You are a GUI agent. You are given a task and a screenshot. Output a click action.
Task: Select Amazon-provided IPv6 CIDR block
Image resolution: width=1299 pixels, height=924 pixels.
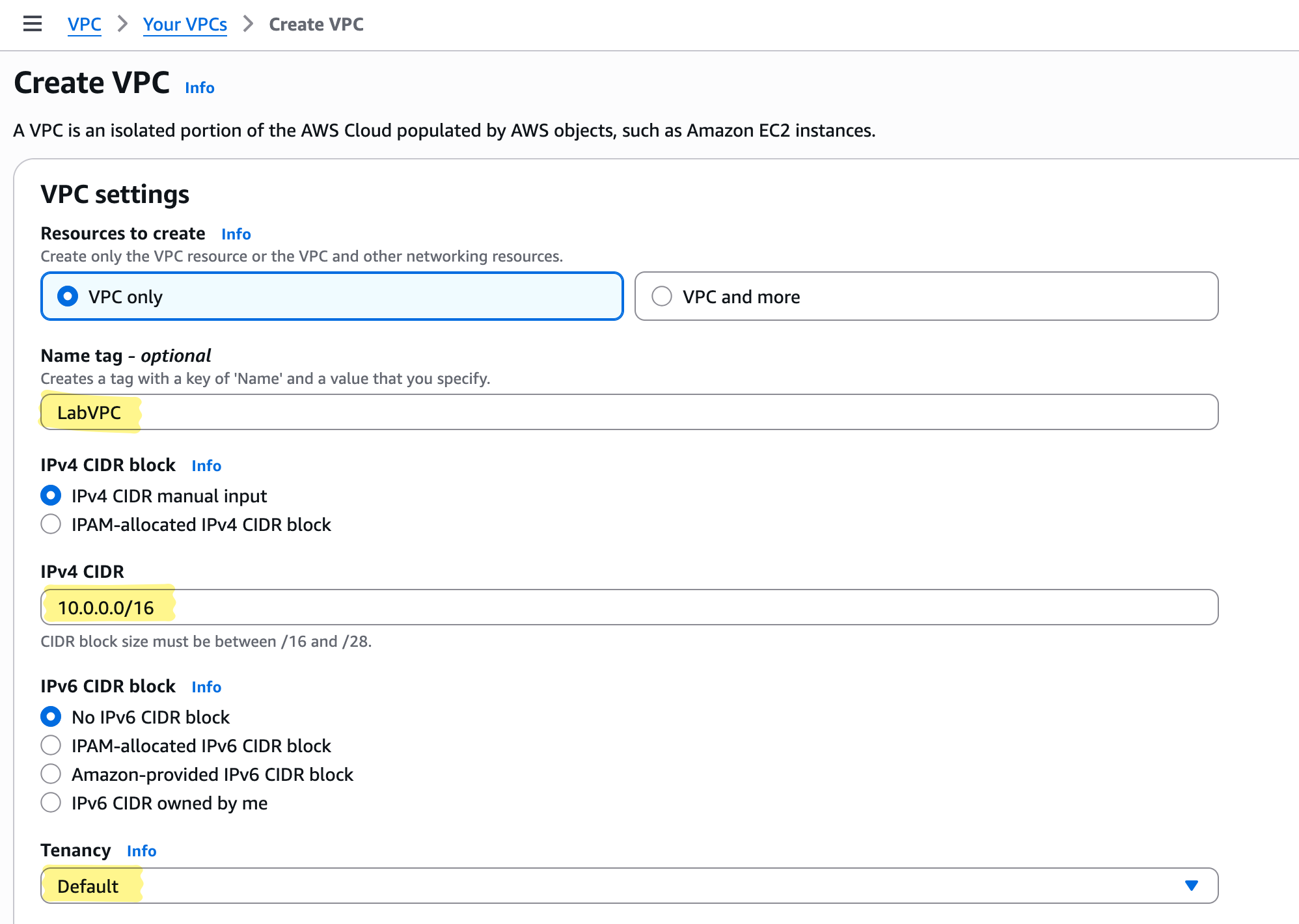pyautogui.click(x=51, y=774)
